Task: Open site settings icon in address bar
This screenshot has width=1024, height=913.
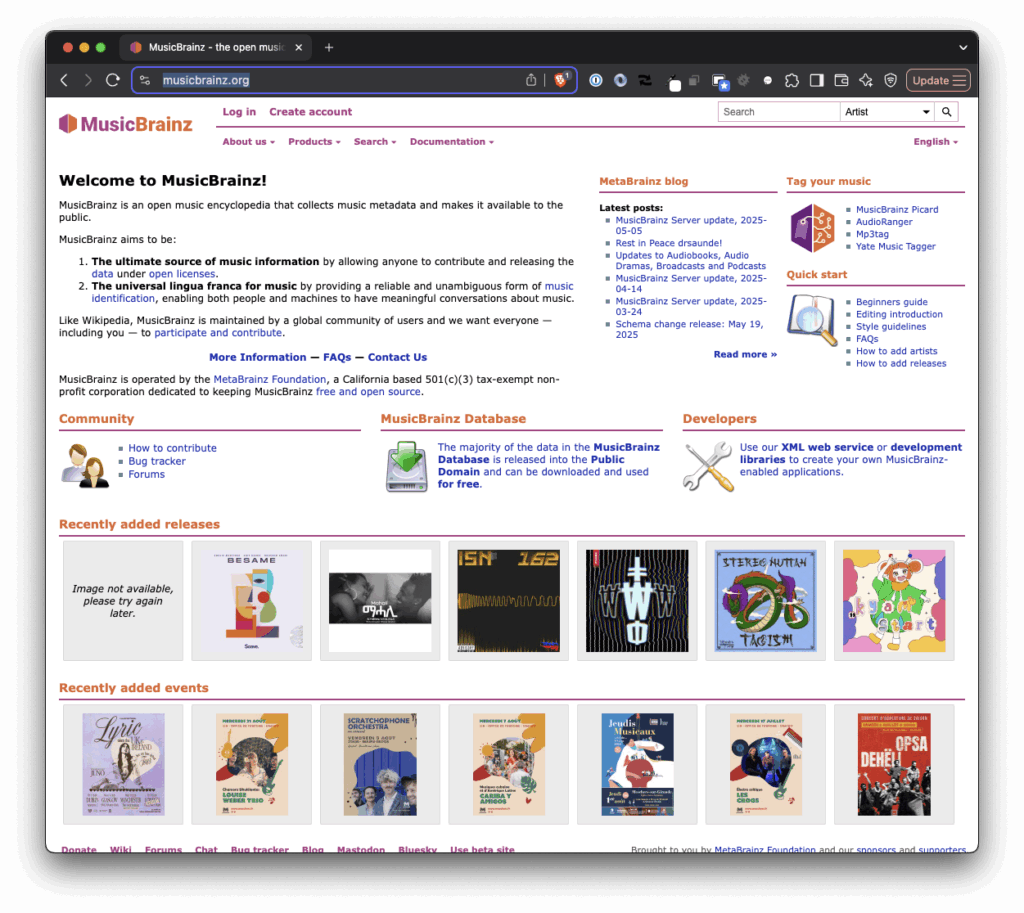Action: pyautogui.click(x=145, y=80)
